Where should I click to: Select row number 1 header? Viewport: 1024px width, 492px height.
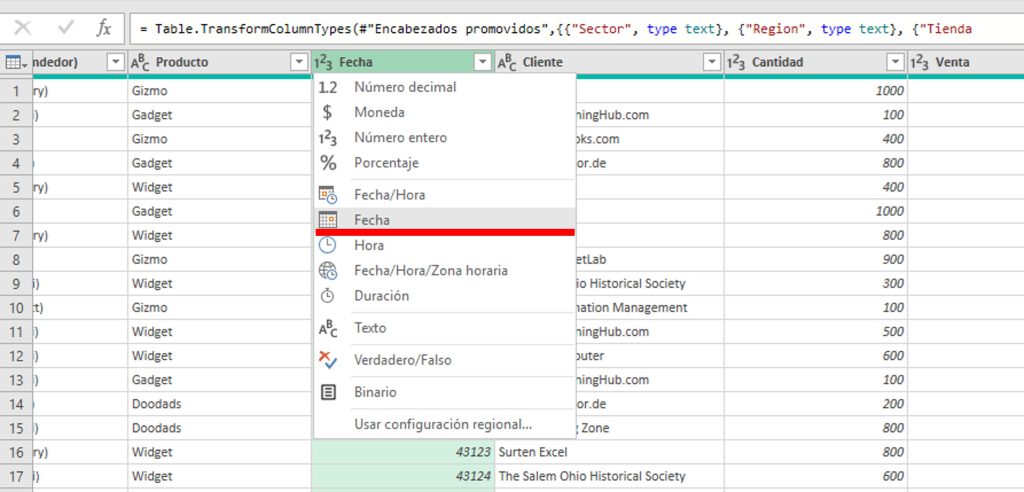(x=16, y=91)
